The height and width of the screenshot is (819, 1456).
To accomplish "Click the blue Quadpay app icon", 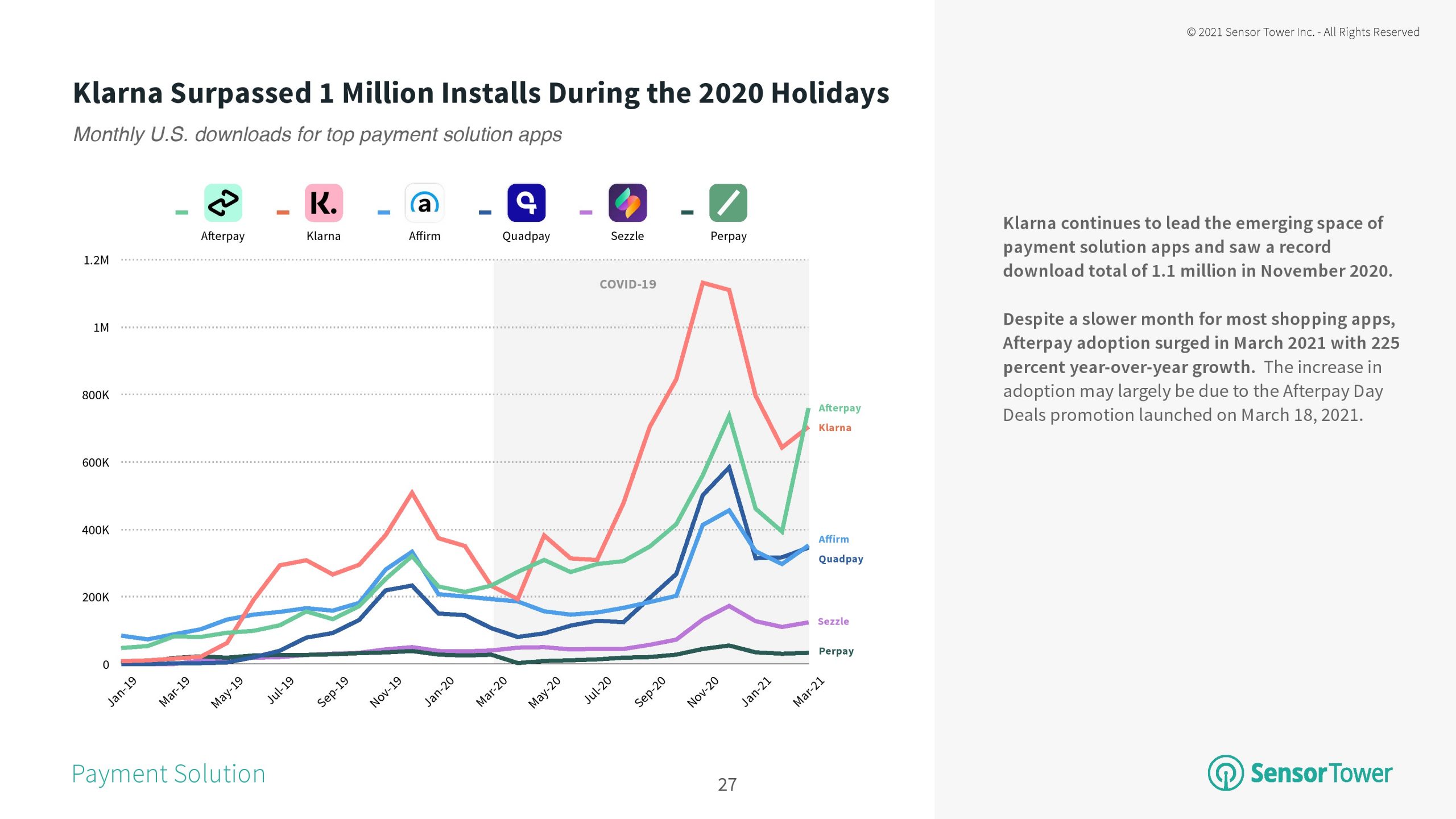I will tap(526, 203).
